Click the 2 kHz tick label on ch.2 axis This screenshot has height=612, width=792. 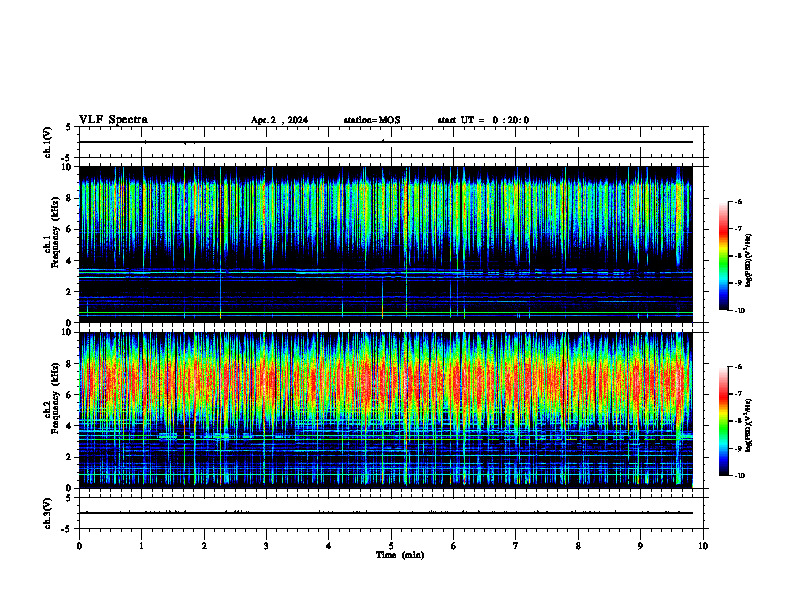[70, 457]
